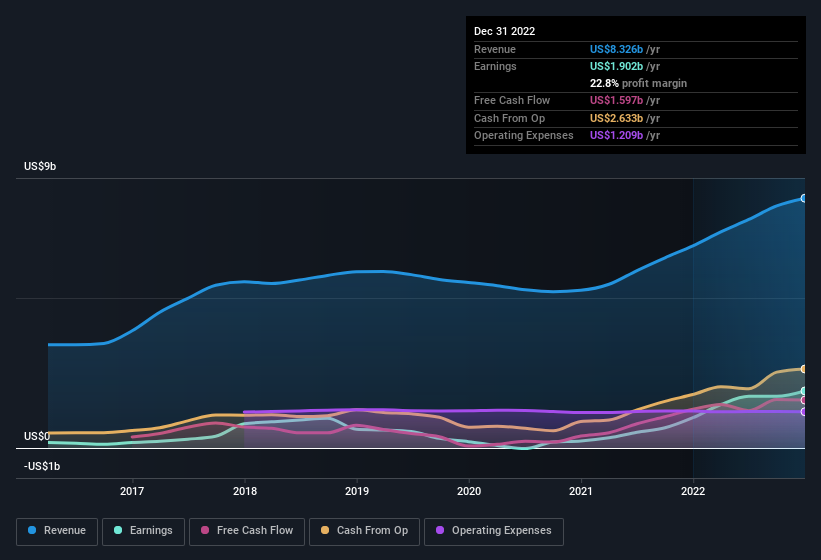Toggle the Operating Expenses legend button
Screen dimensions: 821x560
tap(494, 532)
